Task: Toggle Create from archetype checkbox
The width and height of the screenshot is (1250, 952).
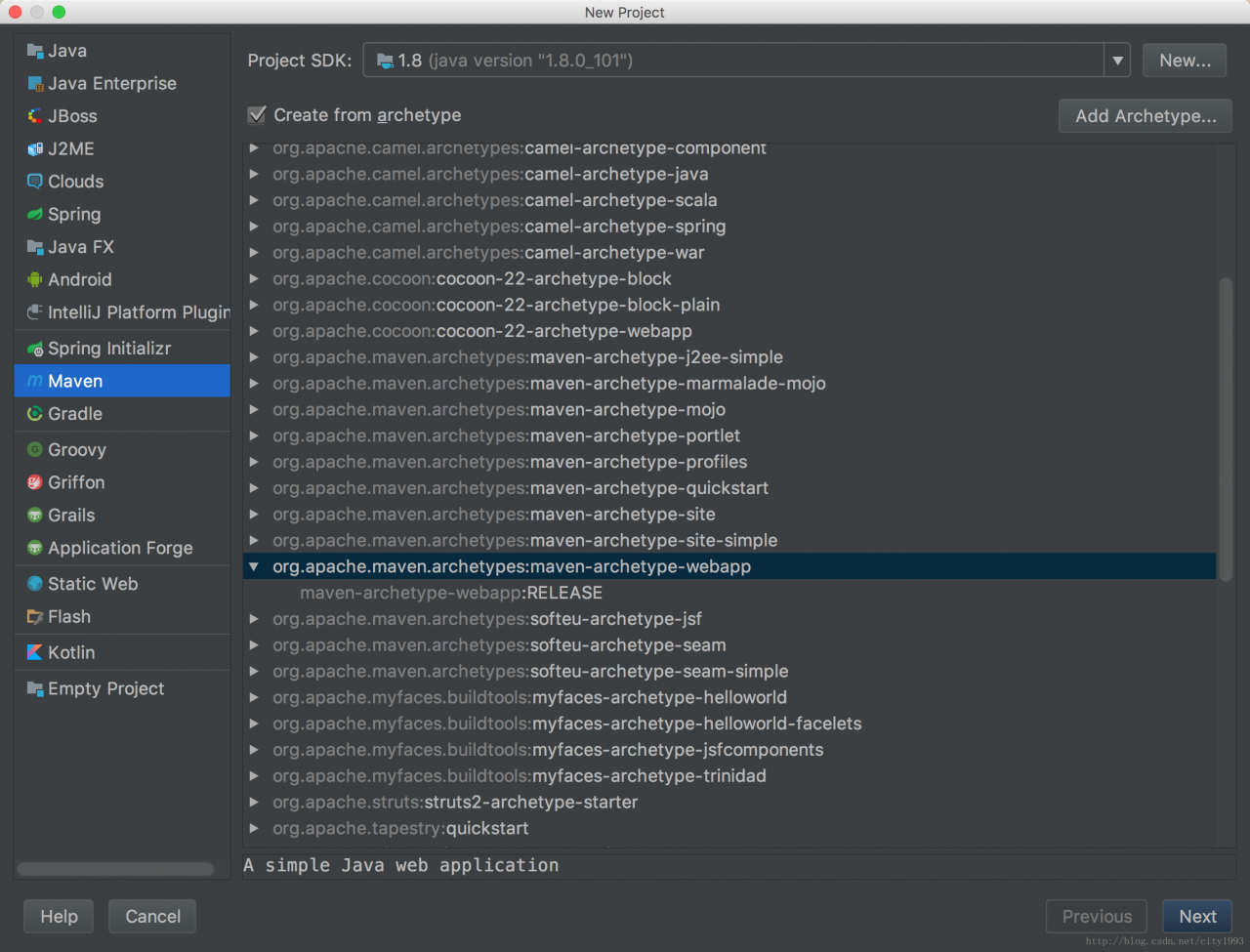Action: (257, 115)
